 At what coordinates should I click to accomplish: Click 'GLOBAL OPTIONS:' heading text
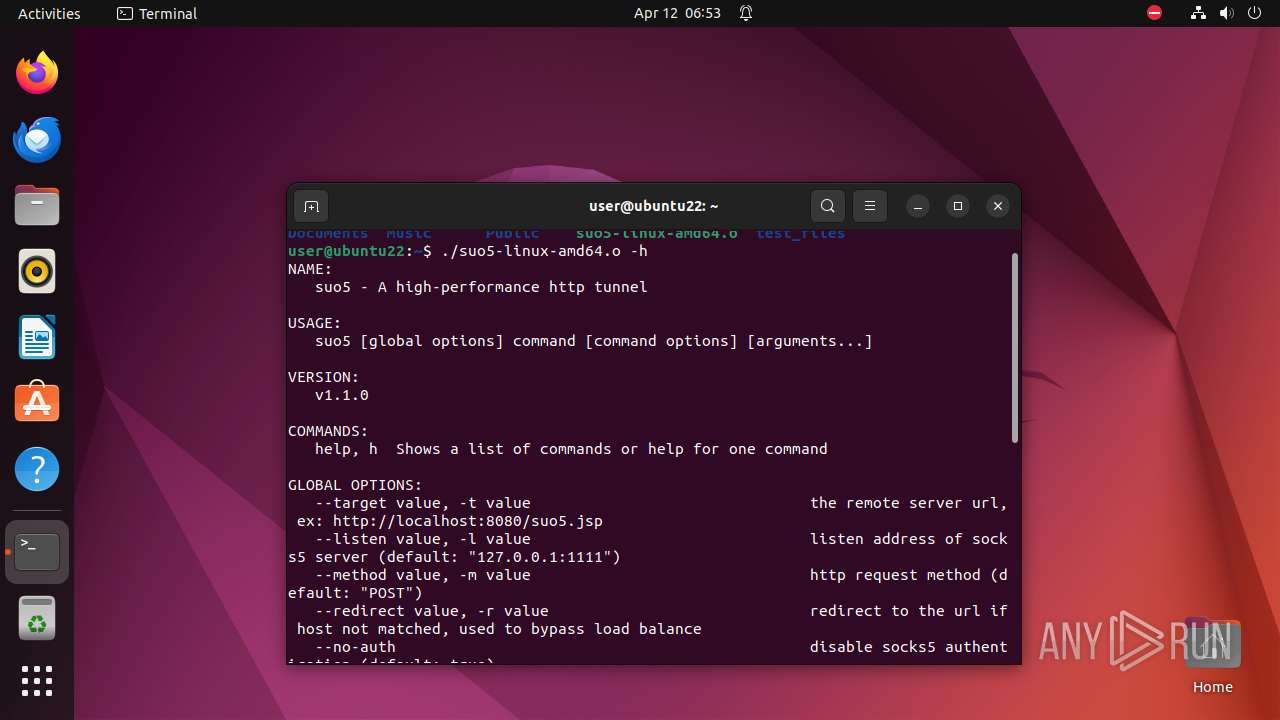click(x=355, y=485)
